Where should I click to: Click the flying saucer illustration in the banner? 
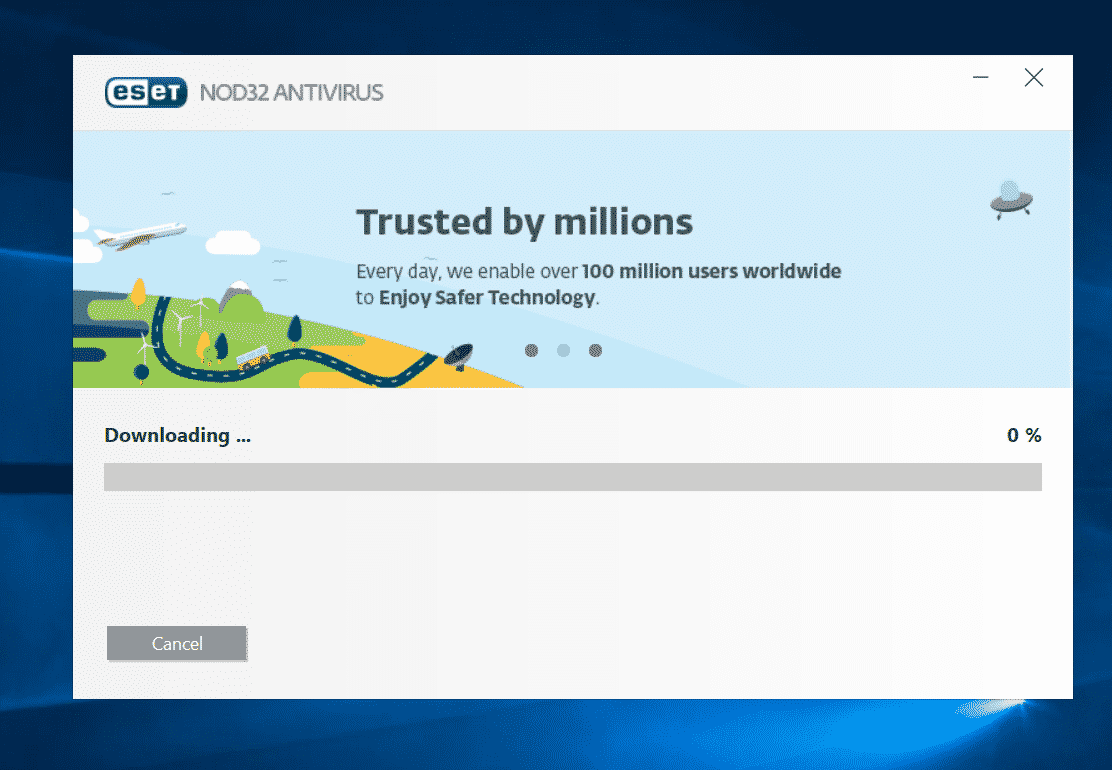[x=1010, y=199]
